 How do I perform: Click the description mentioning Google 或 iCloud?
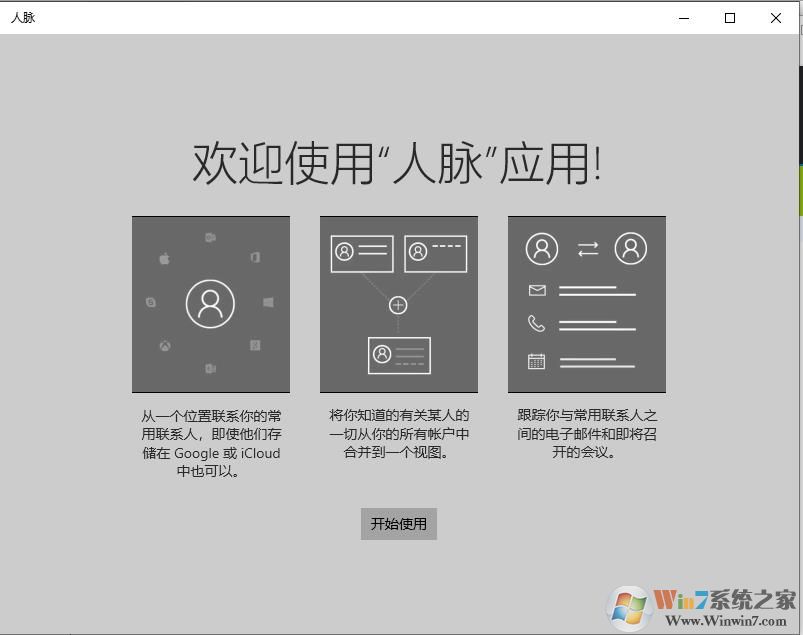pos(211,443)
